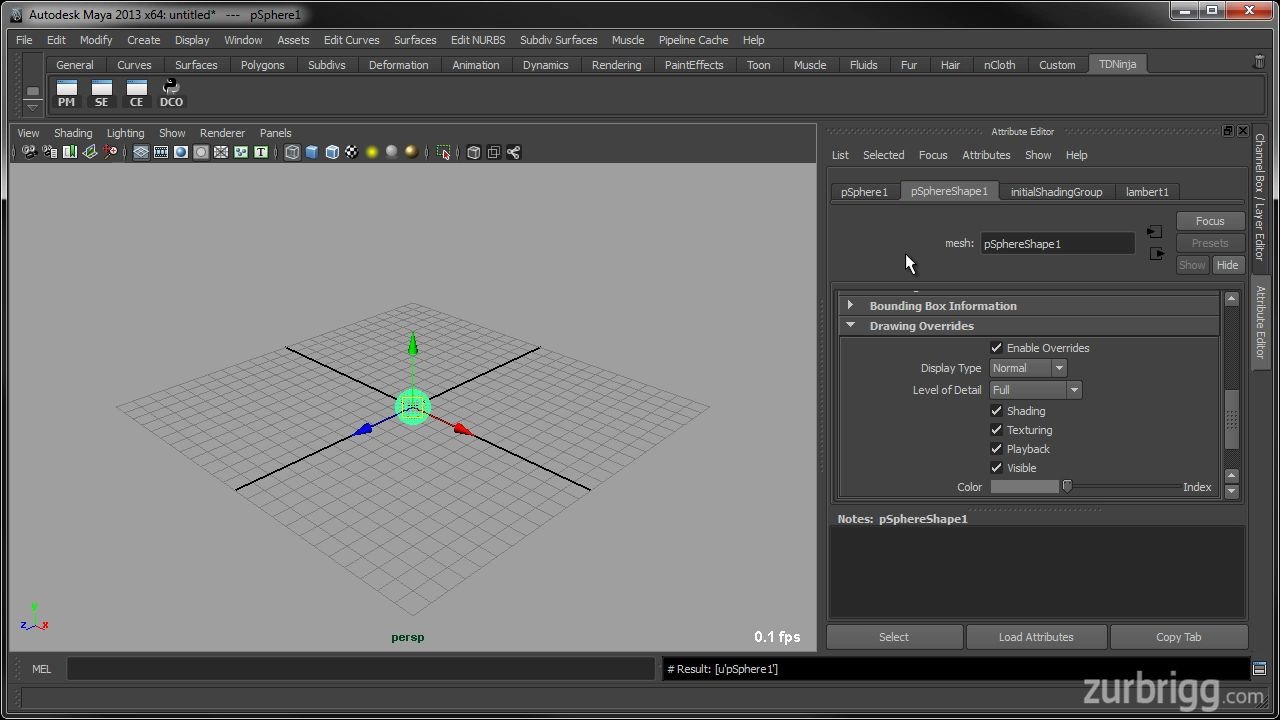Uncheck the Enable Overrides checkbox
1280x720 pixels.
click(996, 348)
